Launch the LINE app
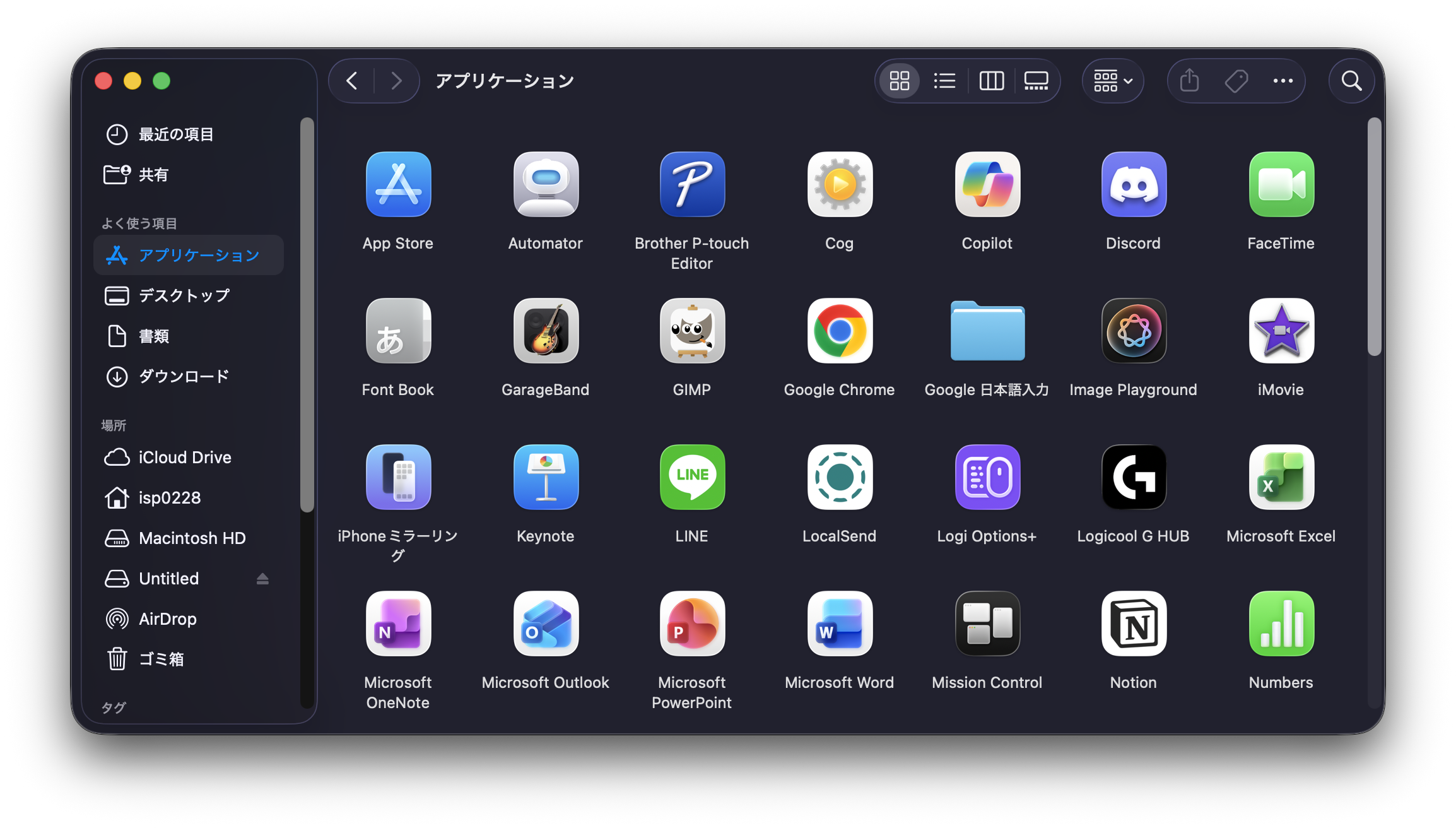The image size is (1456, 828). [691, 477]
